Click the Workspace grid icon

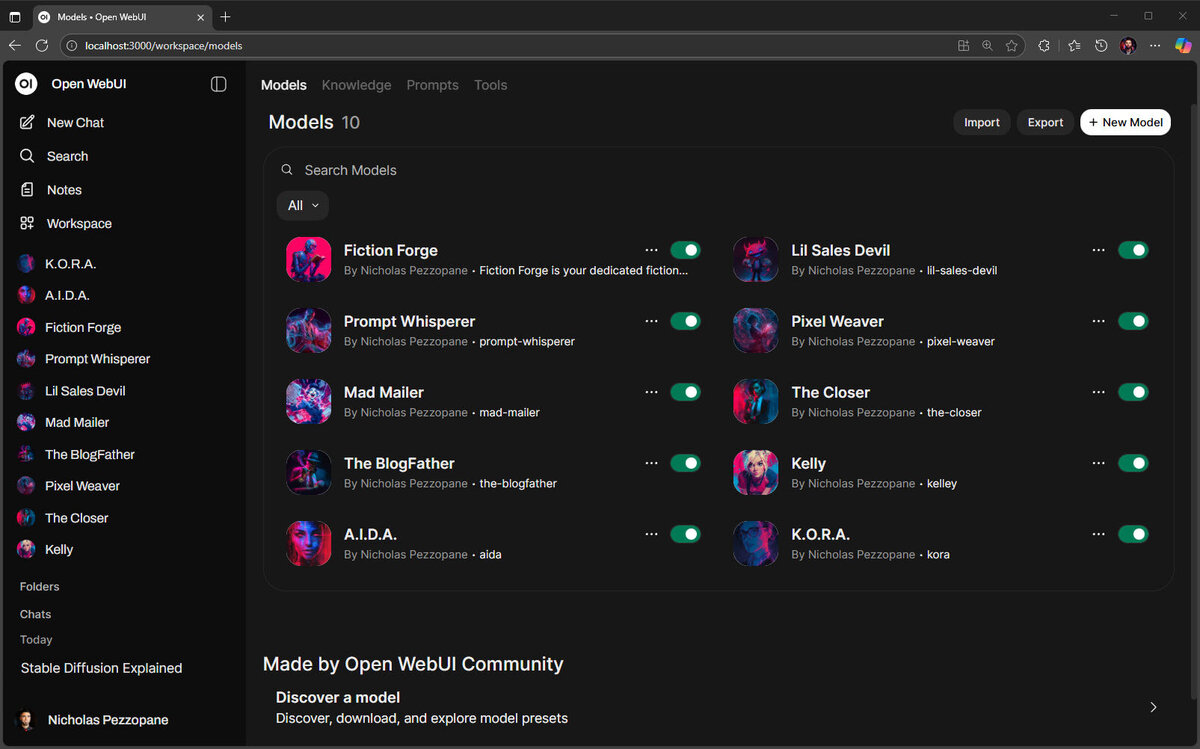(x=27, y=224)
